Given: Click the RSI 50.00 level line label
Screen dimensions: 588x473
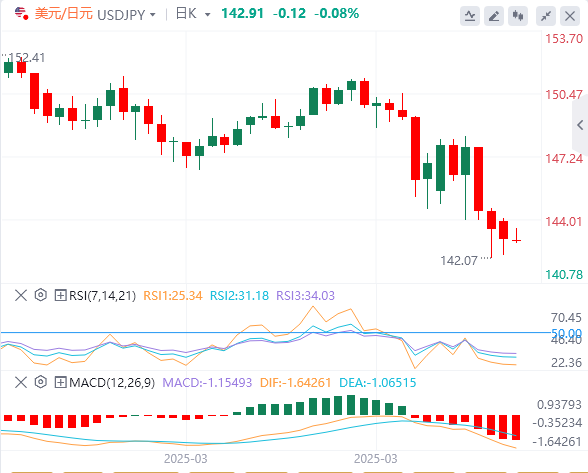Looking at the screenshot, I should 566,333.
